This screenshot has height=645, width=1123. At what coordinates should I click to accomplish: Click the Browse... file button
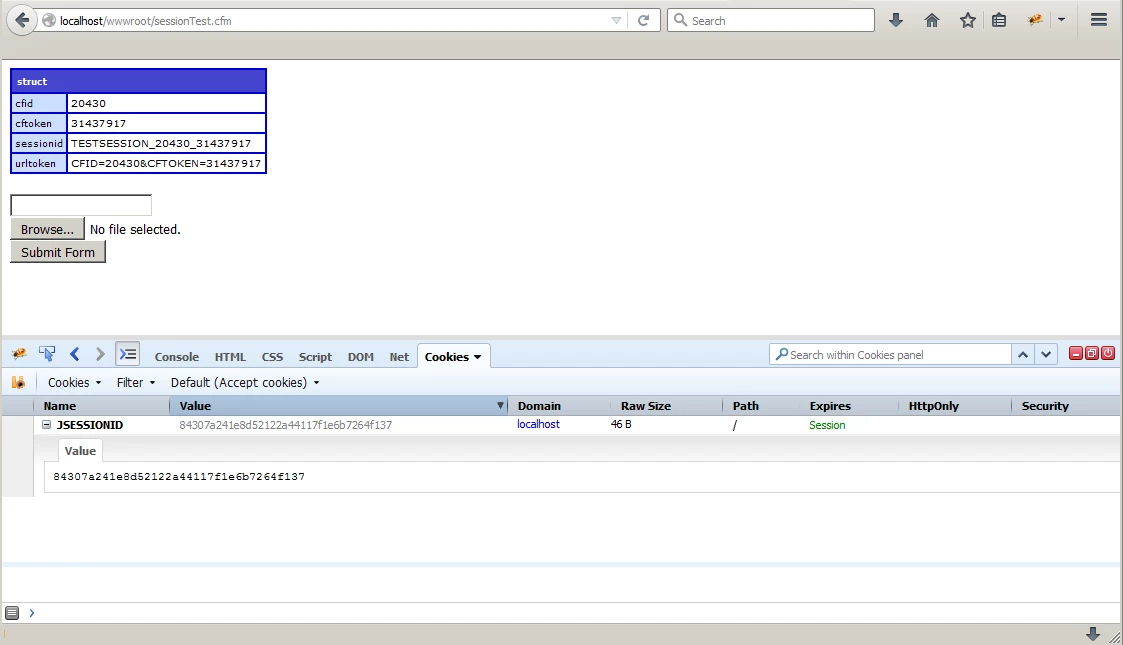[x=47, y=229]
